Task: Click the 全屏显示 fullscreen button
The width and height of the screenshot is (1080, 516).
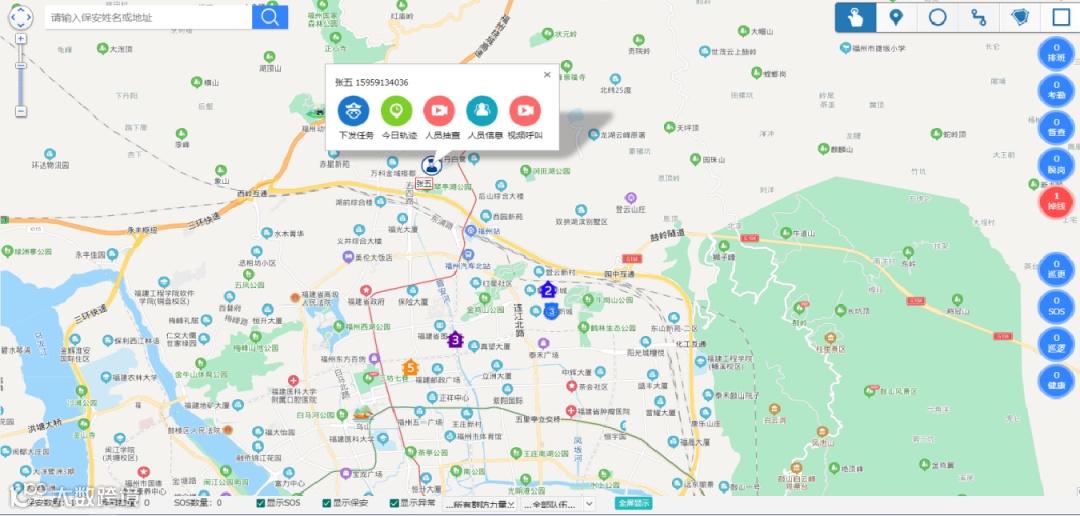Action: 634,503
